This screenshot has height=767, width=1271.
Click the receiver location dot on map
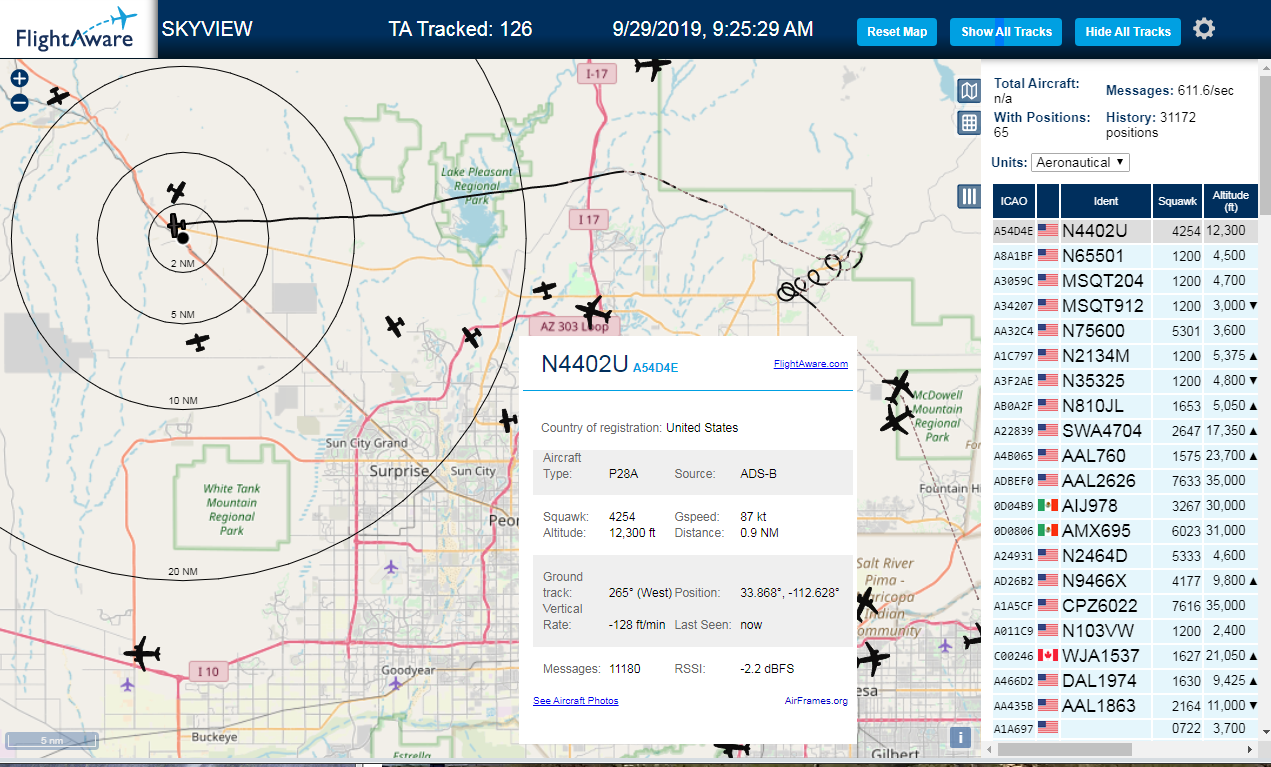pos(182,237)
